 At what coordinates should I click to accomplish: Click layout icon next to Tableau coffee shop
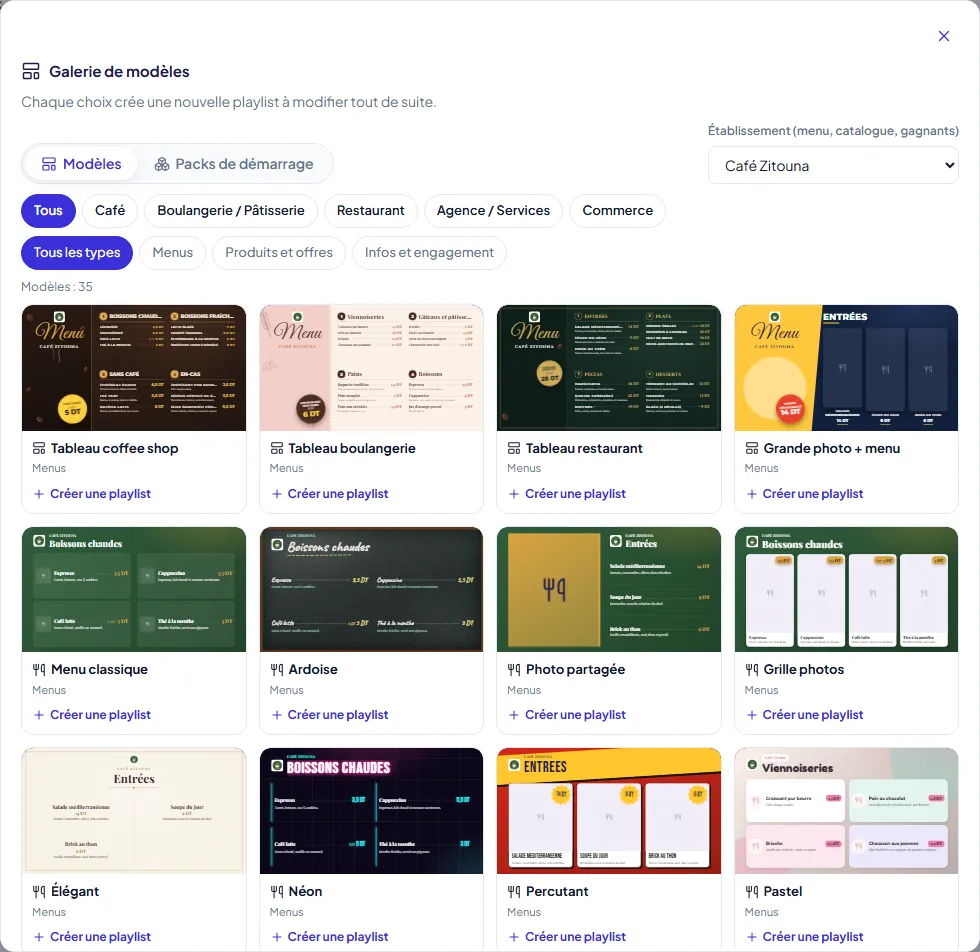(x=39, y=448)
